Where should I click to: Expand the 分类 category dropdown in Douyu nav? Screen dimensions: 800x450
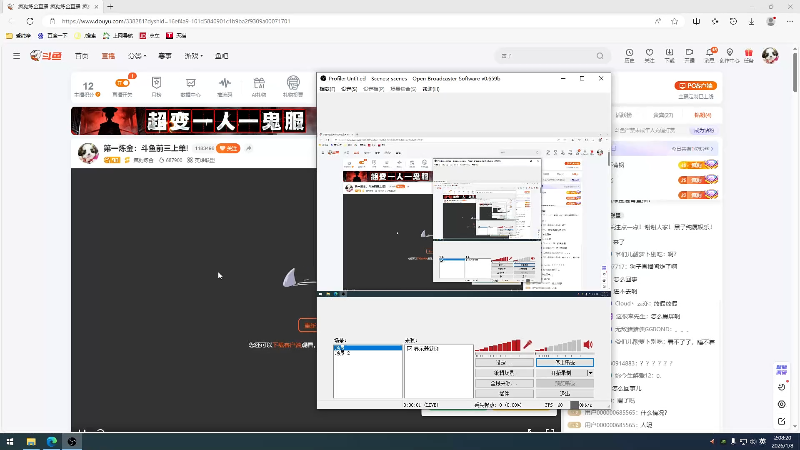pos(137,56)
